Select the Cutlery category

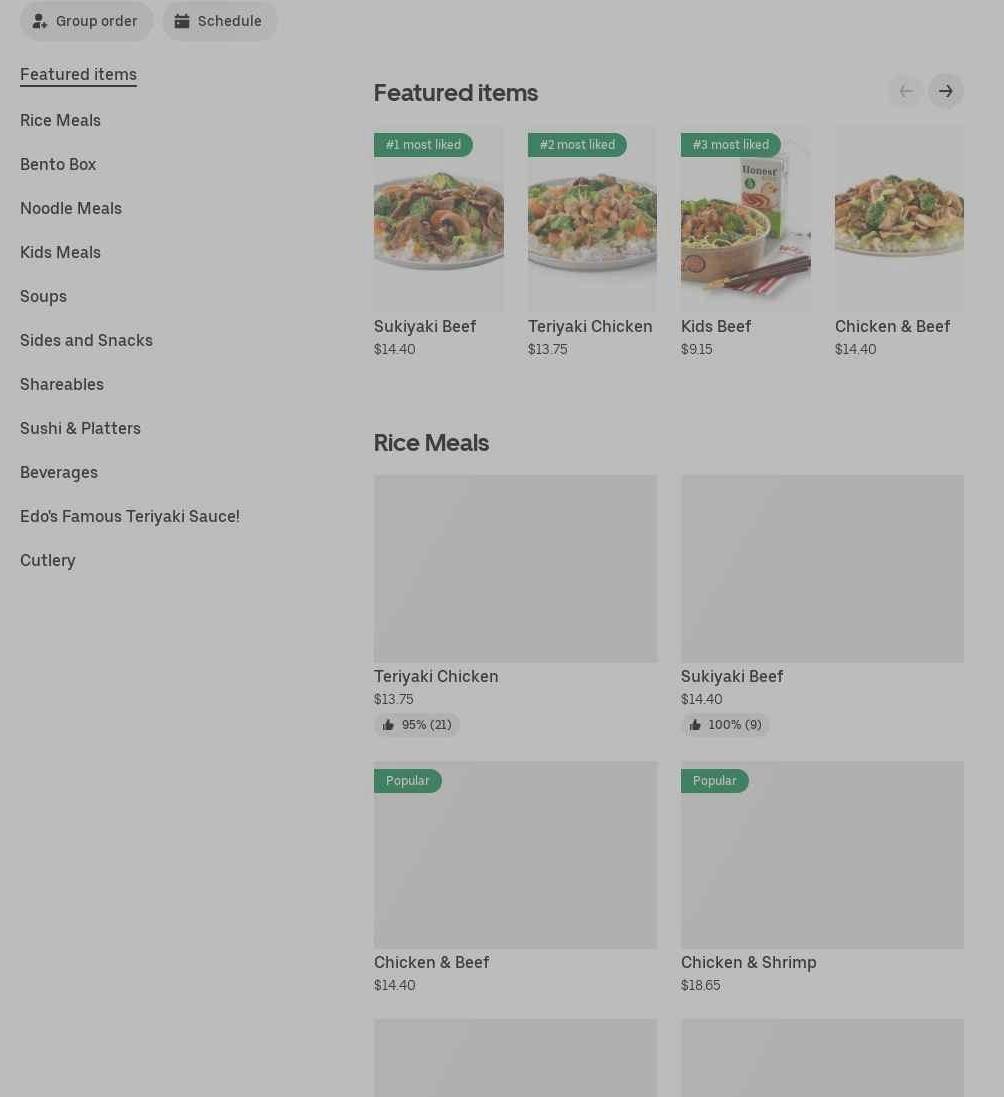pyautogui.click(x=48, y=560)
